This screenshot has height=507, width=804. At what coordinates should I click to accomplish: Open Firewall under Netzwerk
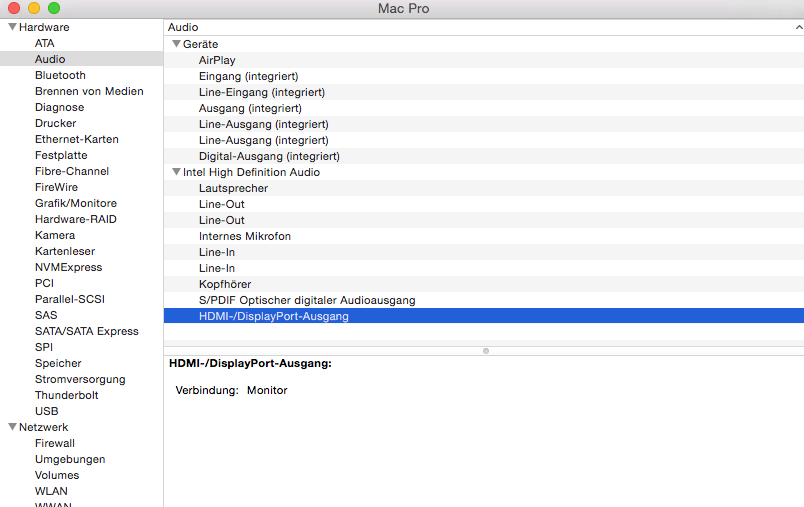(55, 443)
